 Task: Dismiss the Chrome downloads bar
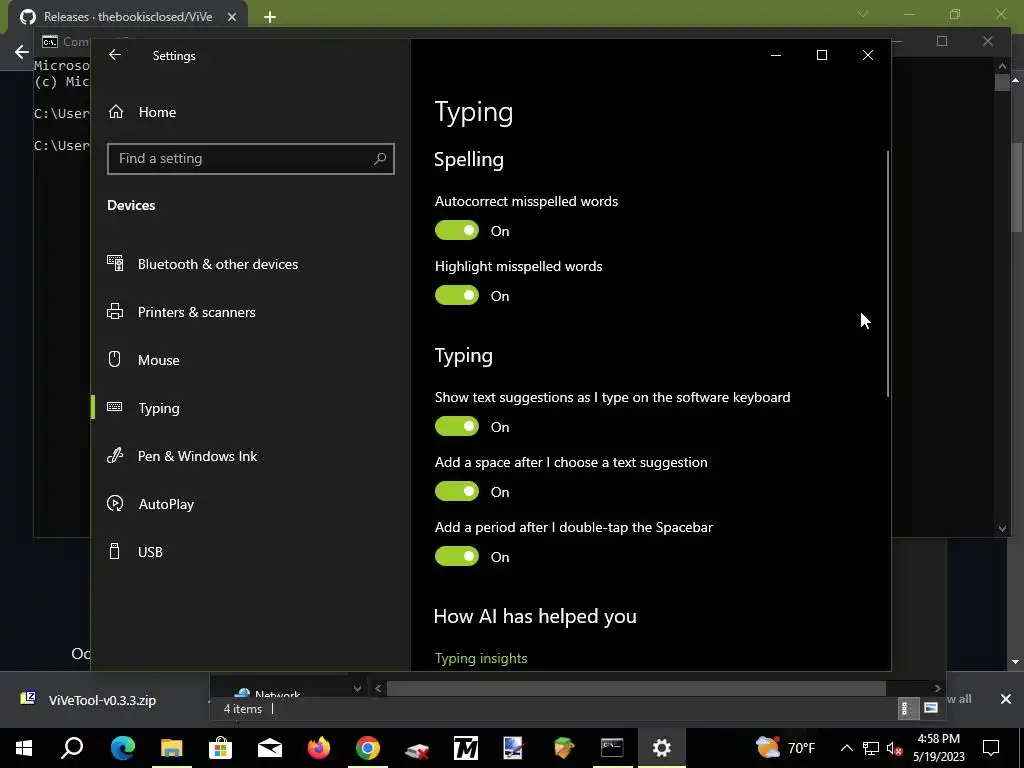[x=1006, y=699]
